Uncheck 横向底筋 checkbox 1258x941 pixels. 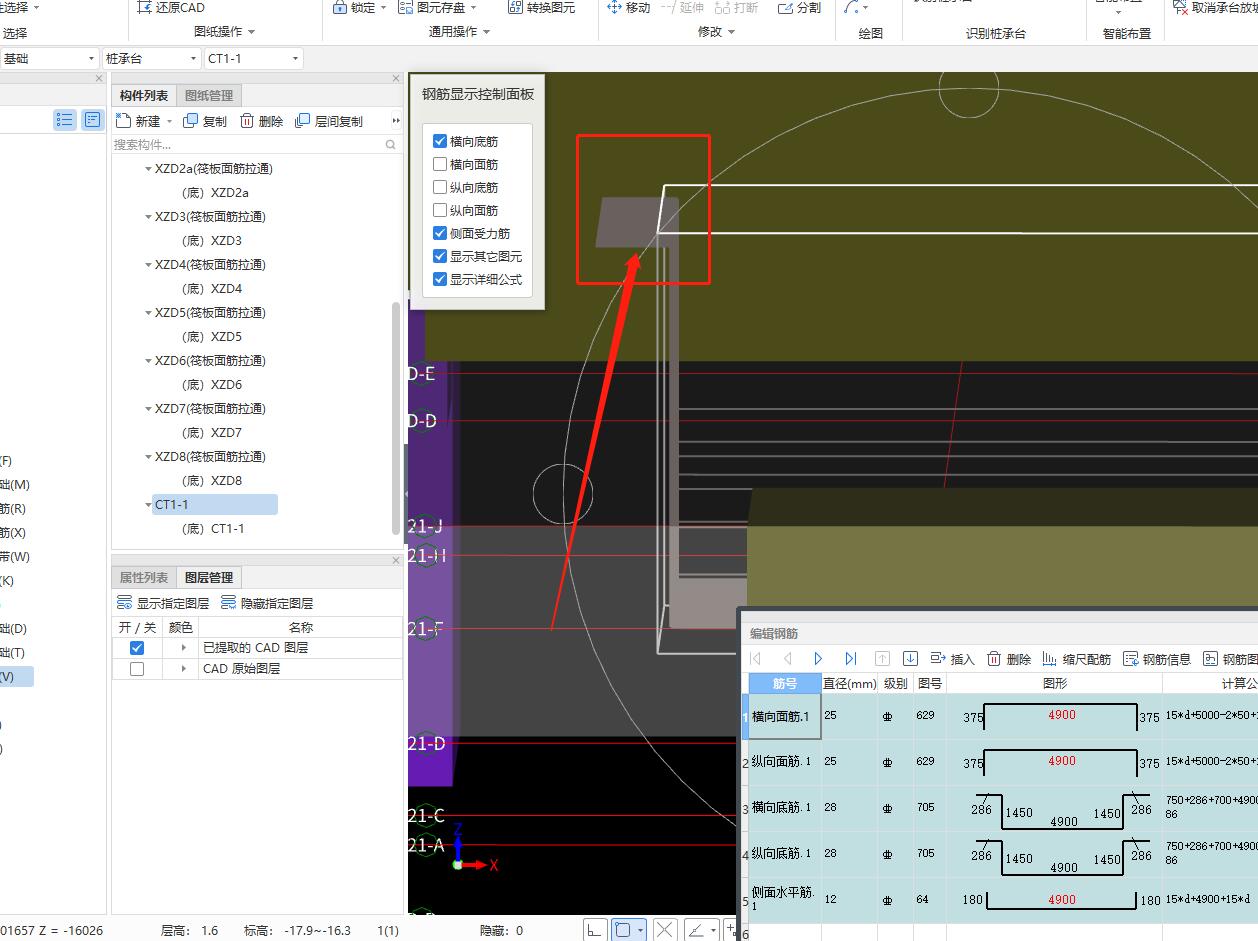(x=440, y=142)
